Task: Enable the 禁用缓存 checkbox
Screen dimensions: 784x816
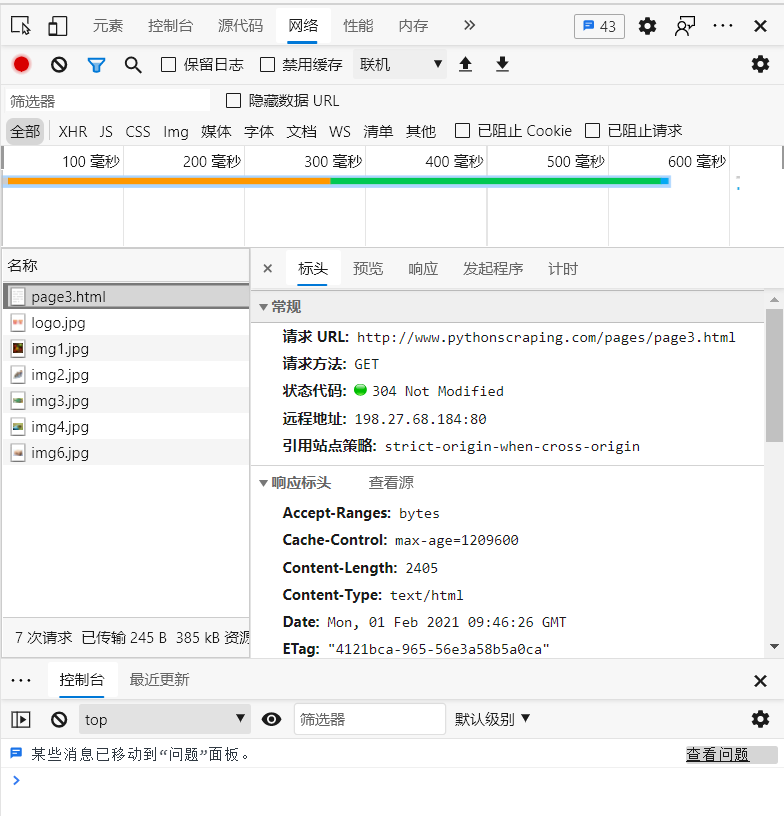Action: pos(267,65)
